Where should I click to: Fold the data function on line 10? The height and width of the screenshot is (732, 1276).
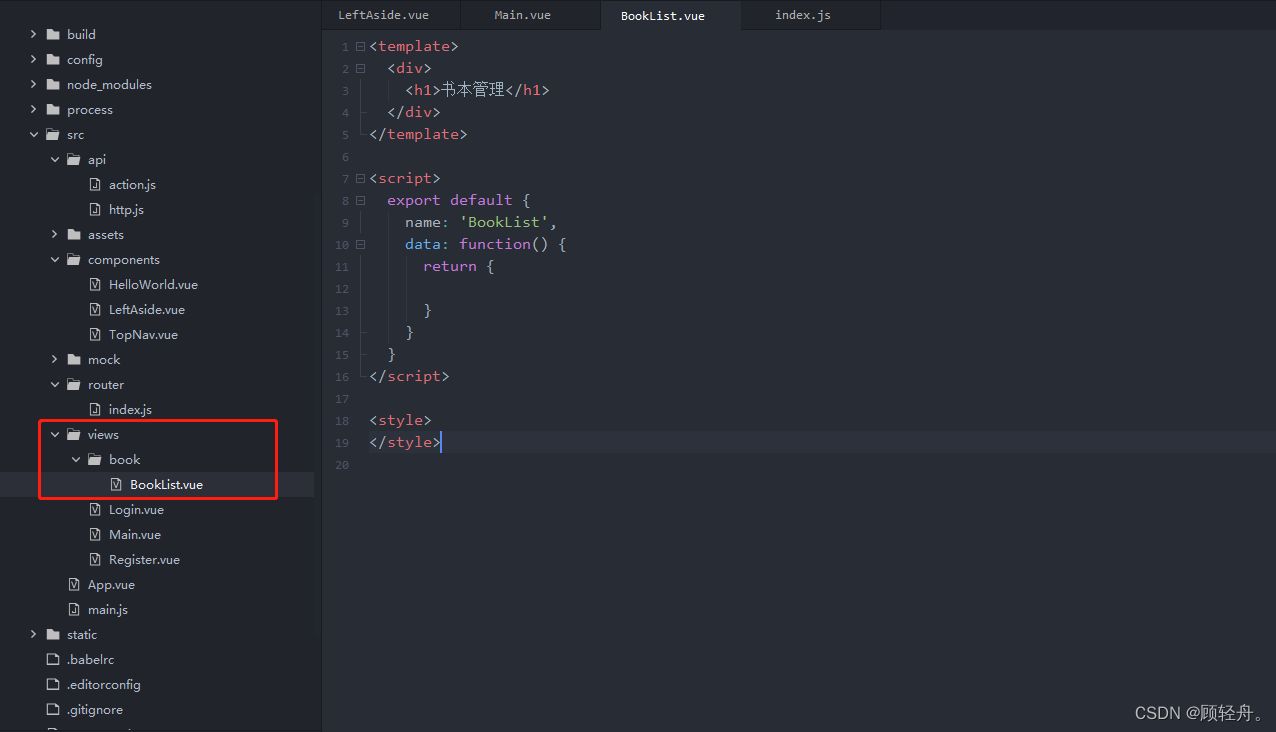click(360, 245)
